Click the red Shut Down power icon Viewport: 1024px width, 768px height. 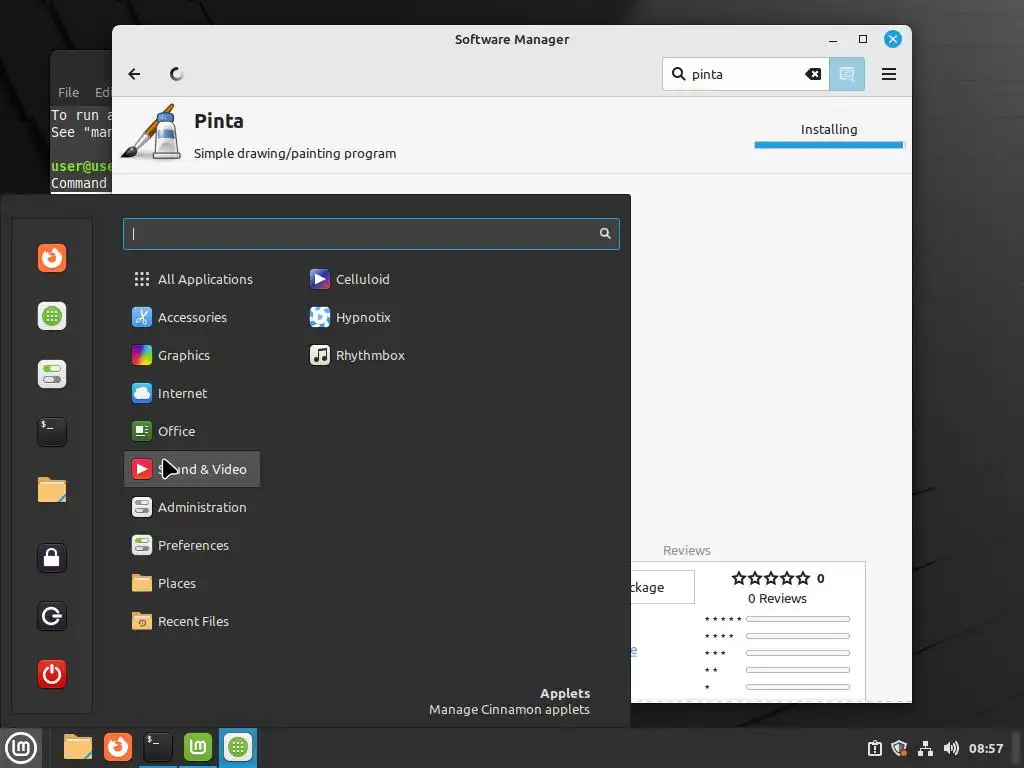click(52, 674)
